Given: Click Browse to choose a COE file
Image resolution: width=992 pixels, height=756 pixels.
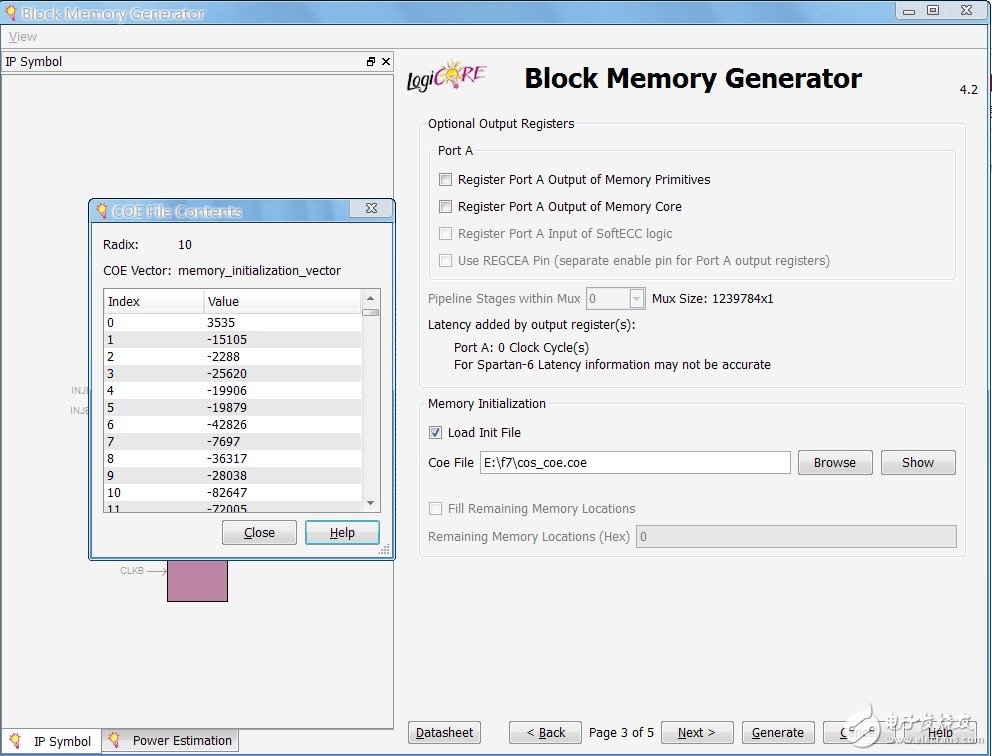Looking at the screenshot, I should (x=834, y=463).
